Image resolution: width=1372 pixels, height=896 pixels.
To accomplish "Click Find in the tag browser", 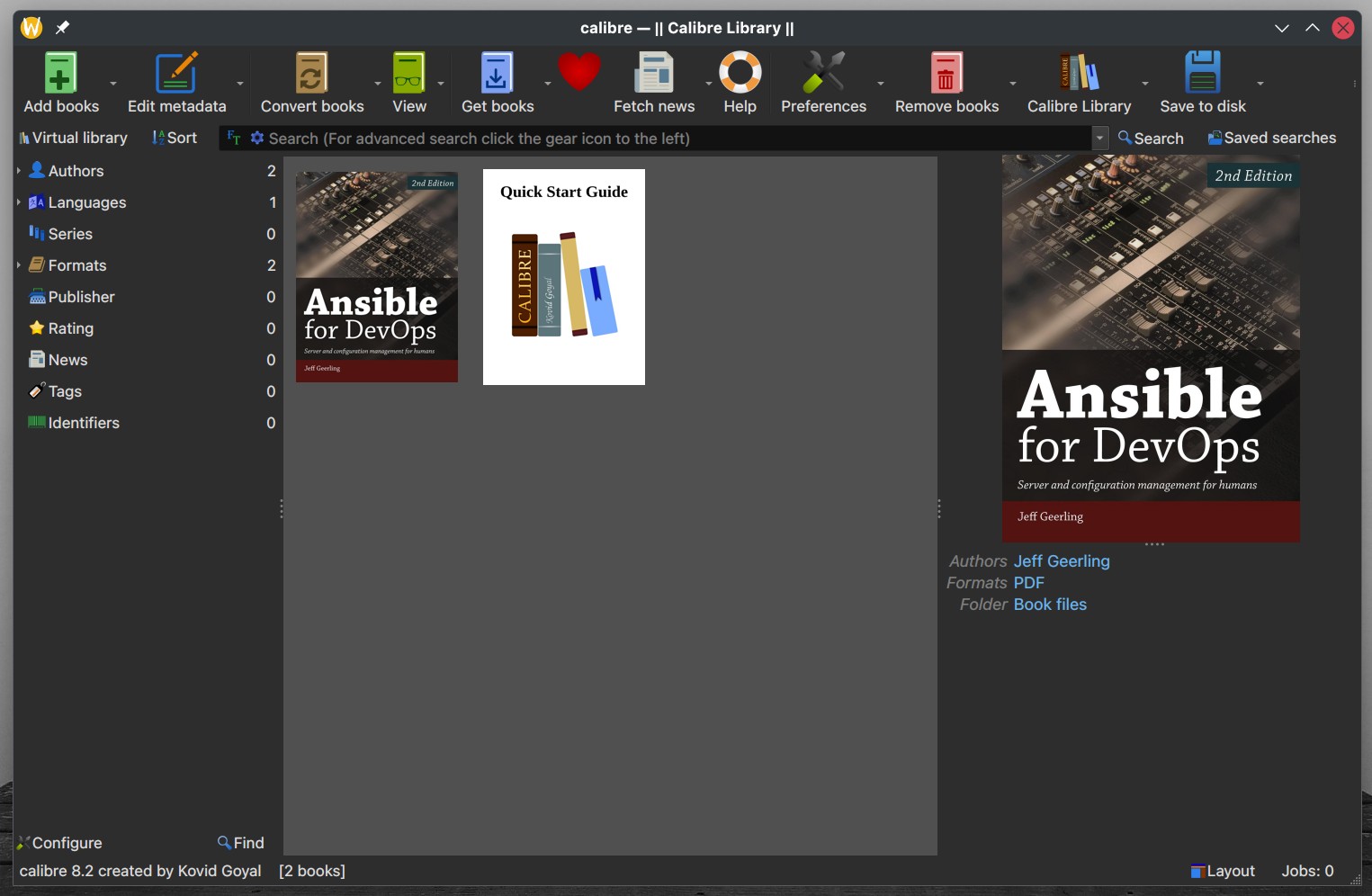I will click(241, 843).
